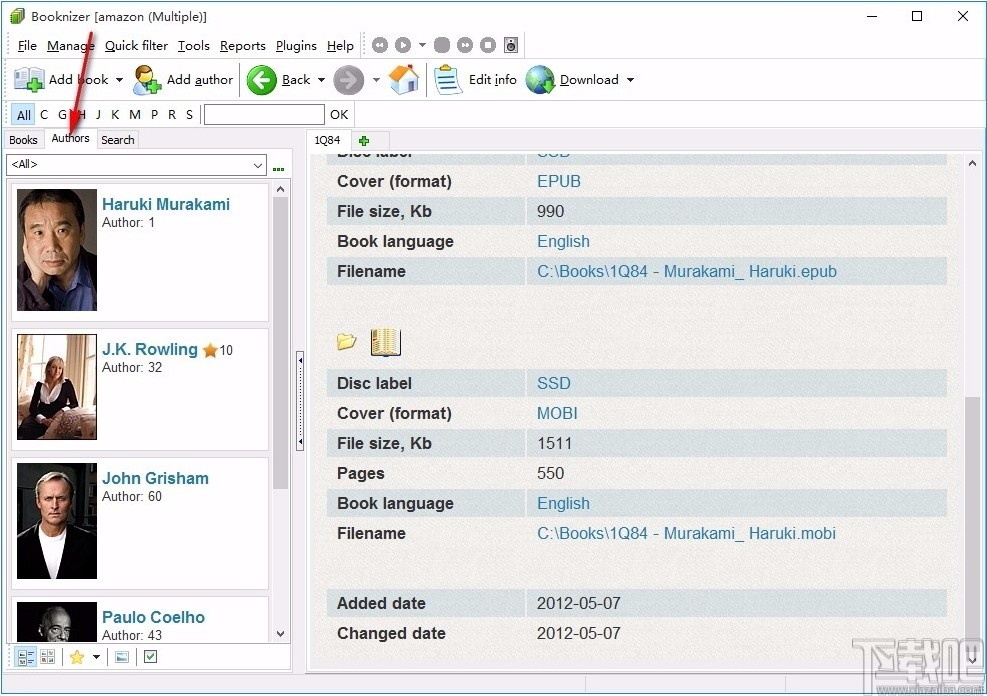Click the Home icon in the toolbar
The width and height of the screenshot is (987, 696).
(x=404, y=80)
